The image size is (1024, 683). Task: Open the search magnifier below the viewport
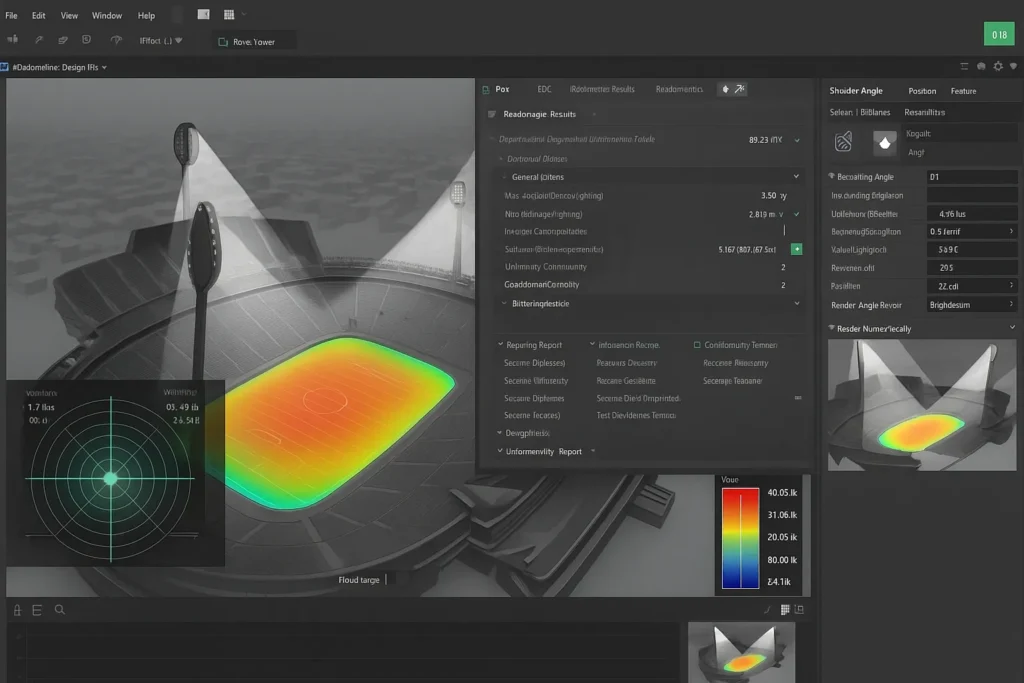click(60, 609)
